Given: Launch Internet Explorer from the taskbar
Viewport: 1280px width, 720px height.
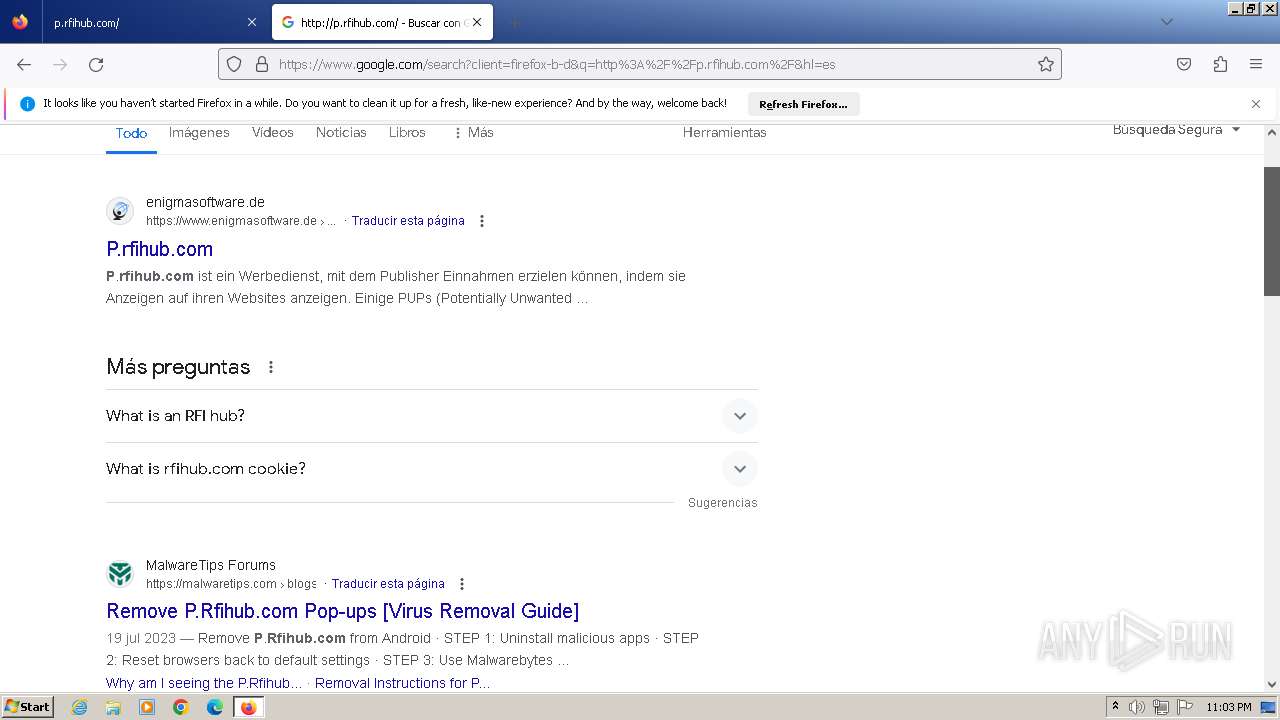Looking at the screenshot, I should click(x=80, y=707).
